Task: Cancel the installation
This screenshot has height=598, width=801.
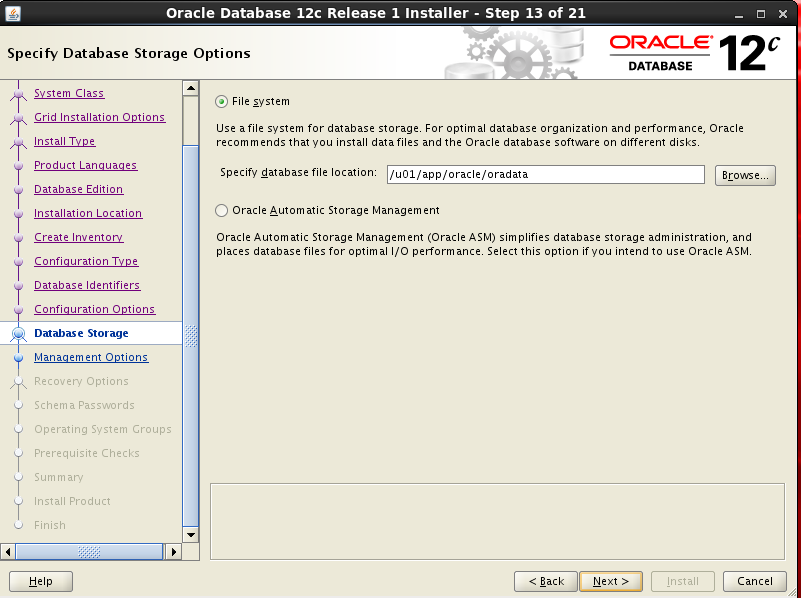Action: 755,581
